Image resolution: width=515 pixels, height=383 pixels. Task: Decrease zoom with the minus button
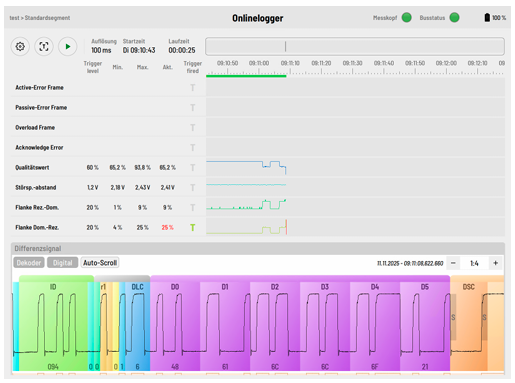(453, 263)
